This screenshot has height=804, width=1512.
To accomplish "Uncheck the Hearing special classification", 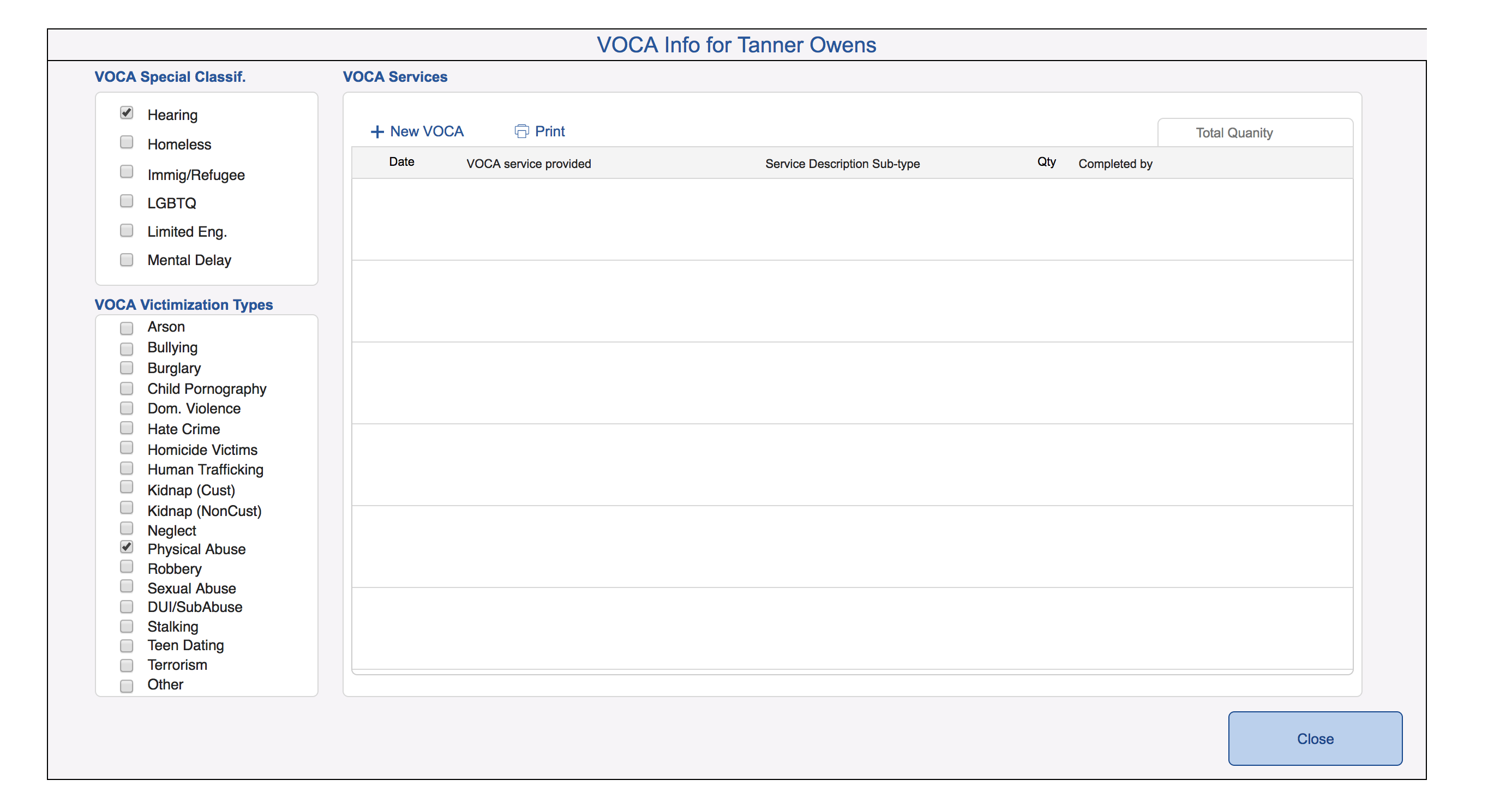I will click(x=126, y=113).
